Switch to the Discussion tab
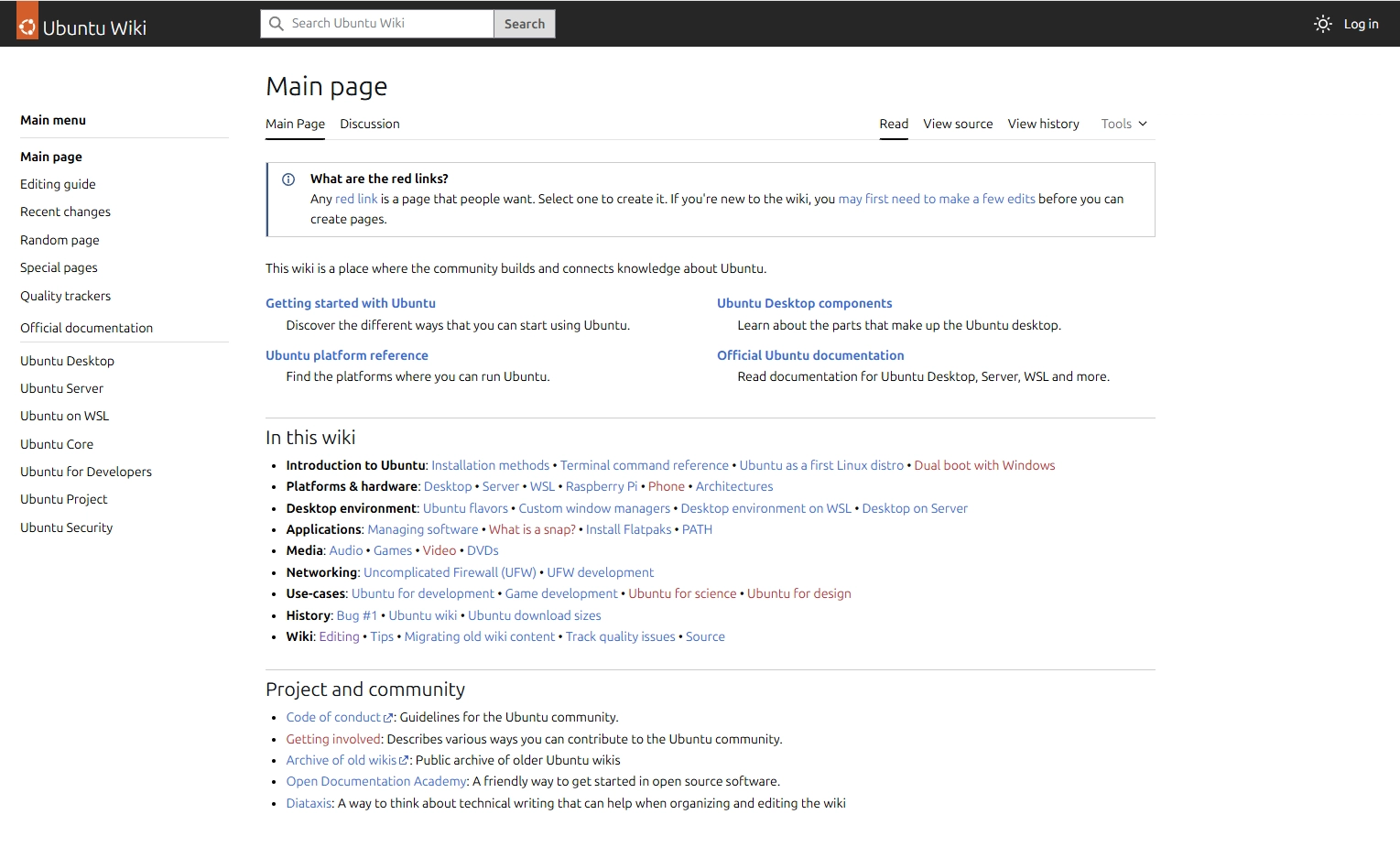The height and width of the screenshot is (847, 1400). point(370,124)
